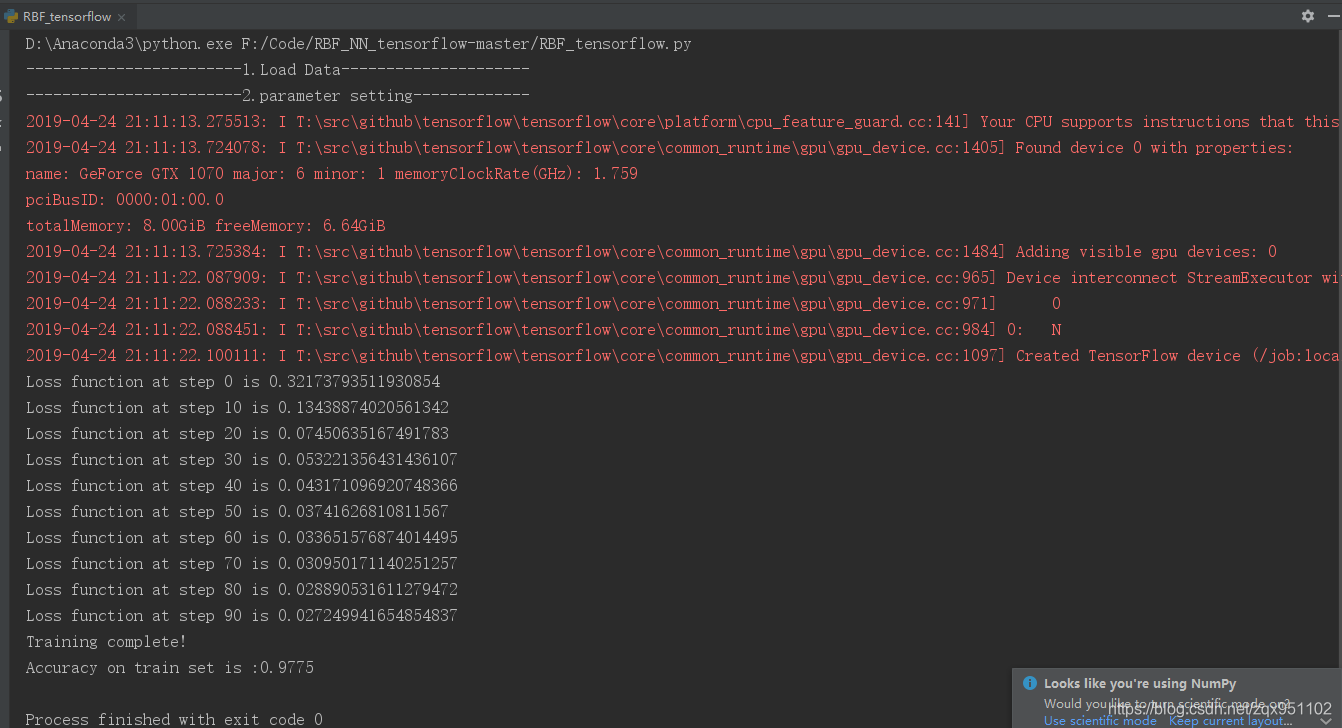Viewport: 1342px width, 728px height.
Task: Expand the NumPy notification chevron
Action: [x=1326, y=720]
